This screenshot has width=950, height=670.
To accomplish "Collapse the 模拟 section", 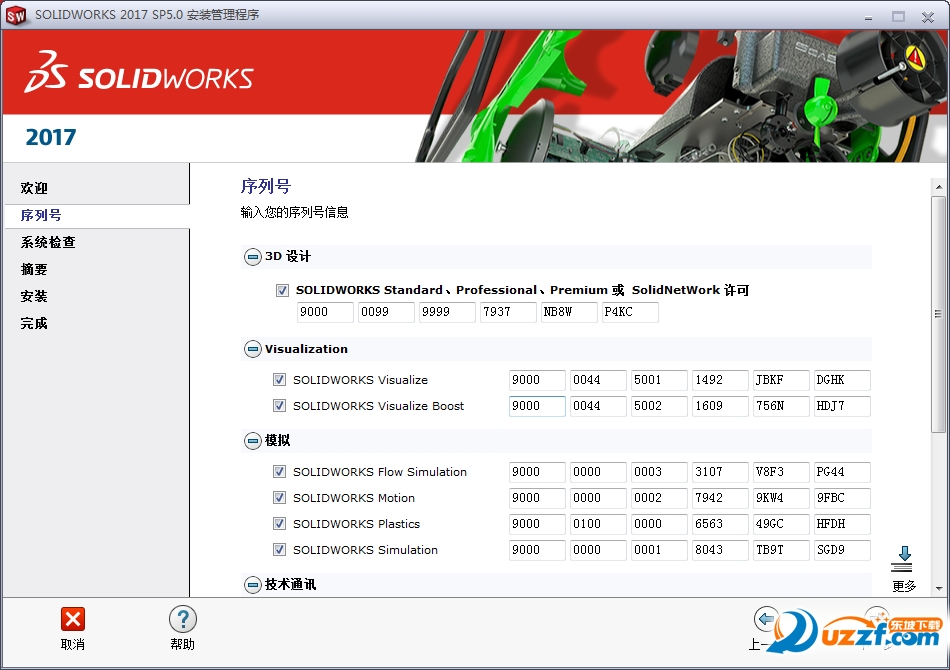I will tap(253, 440).
